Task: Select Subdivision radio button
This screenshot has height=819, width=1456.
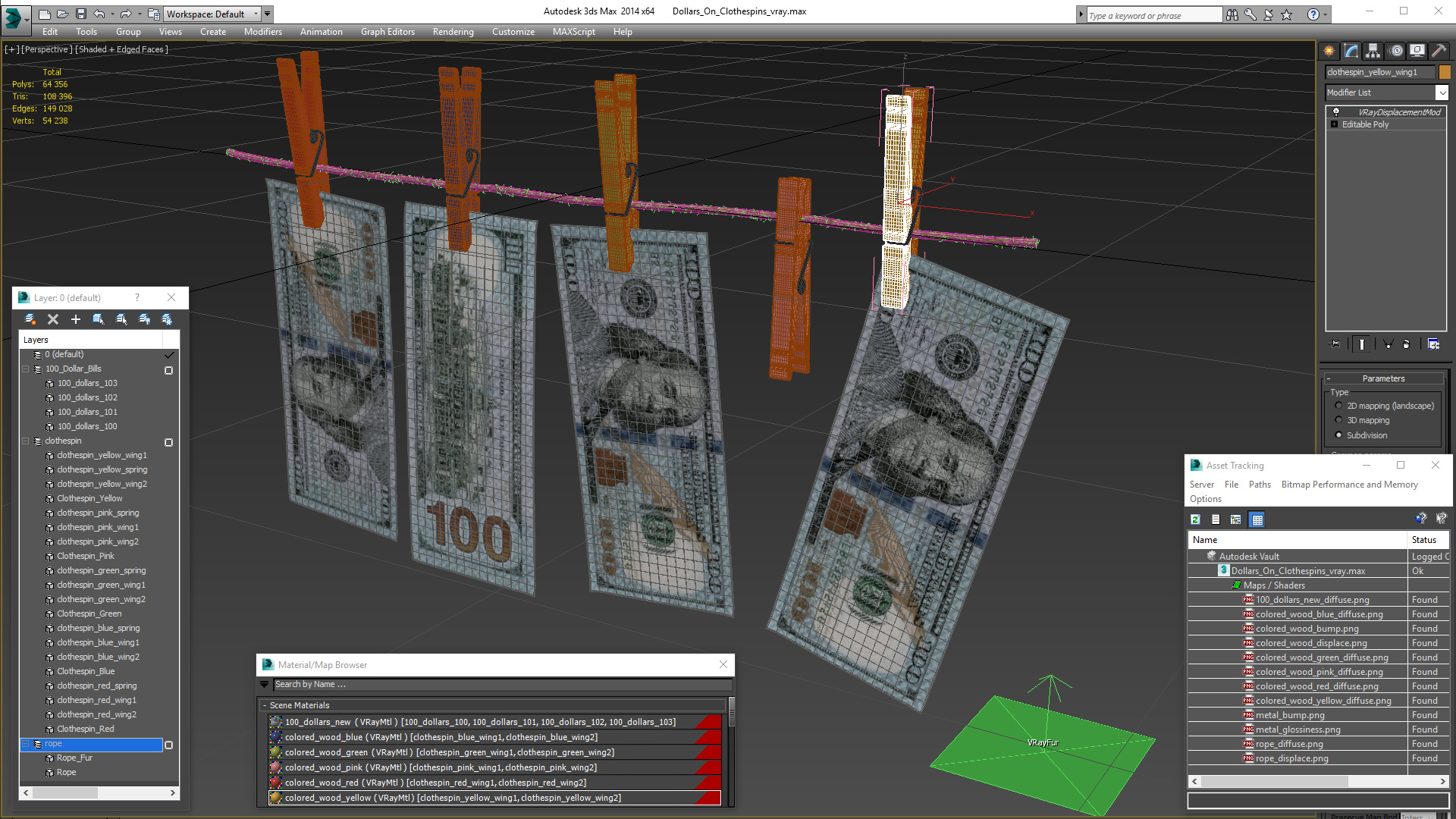Action: (x=1338, y=435)
